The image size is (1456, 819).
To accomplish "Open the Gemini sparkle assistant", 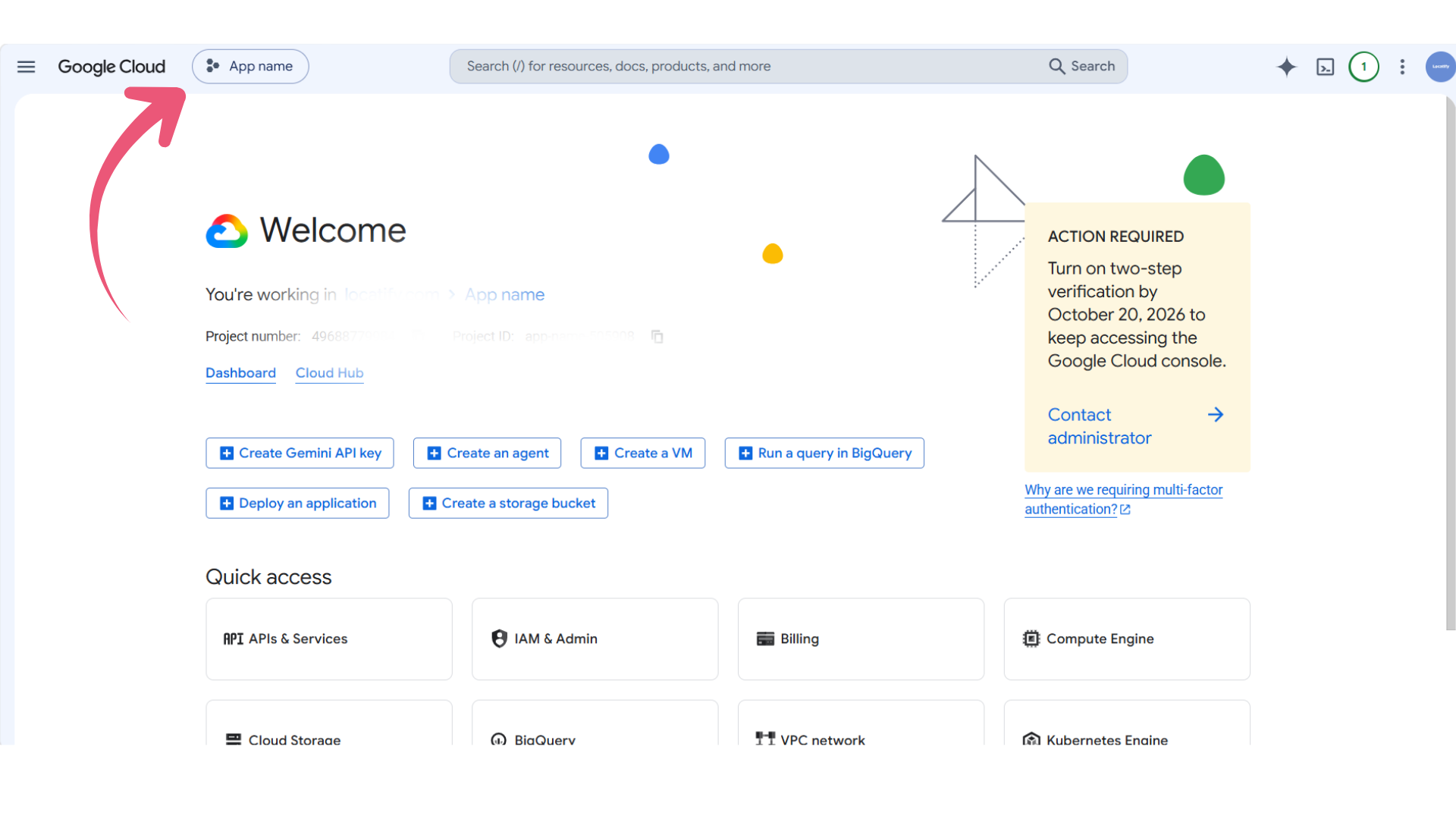I will coord(1286,67).
